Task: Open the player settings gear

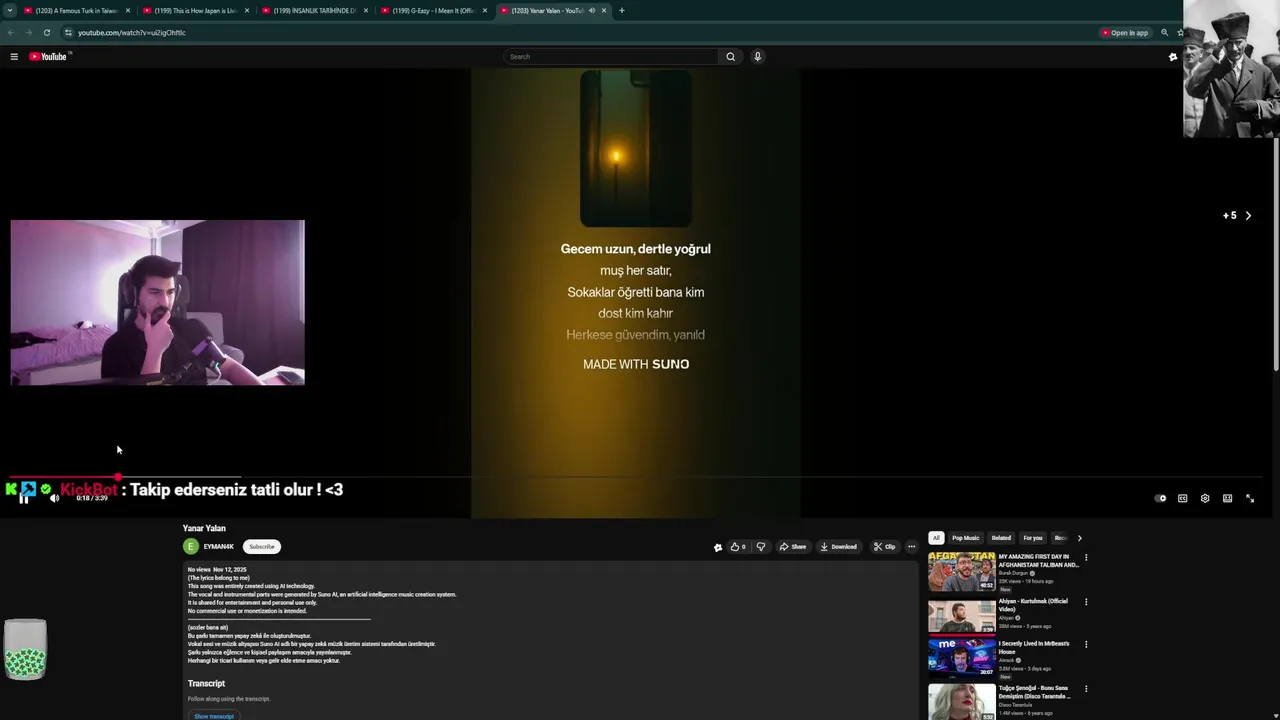Action: click(x=1205, y=498)
